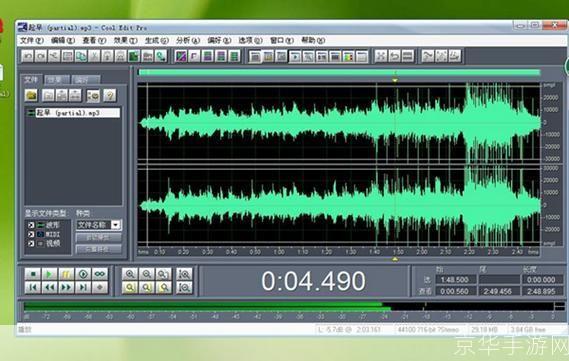Click the green phone-shaped icon in top toolbar
Image resolution: width=569 pixels, height=361 pixels.
point(161,56)
